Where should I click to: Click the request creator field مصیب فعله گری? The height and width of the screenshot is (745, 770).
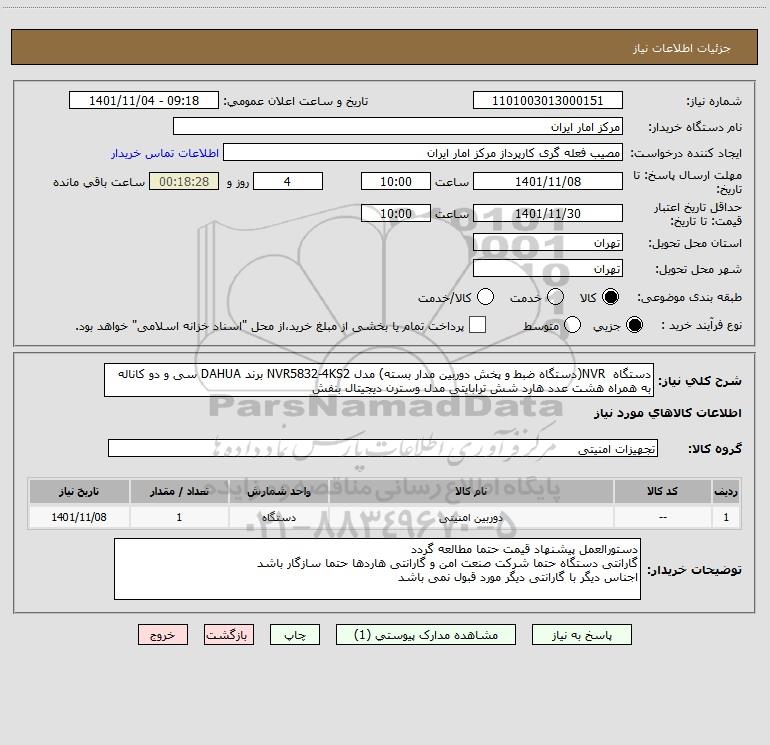(x=423, y=153)
